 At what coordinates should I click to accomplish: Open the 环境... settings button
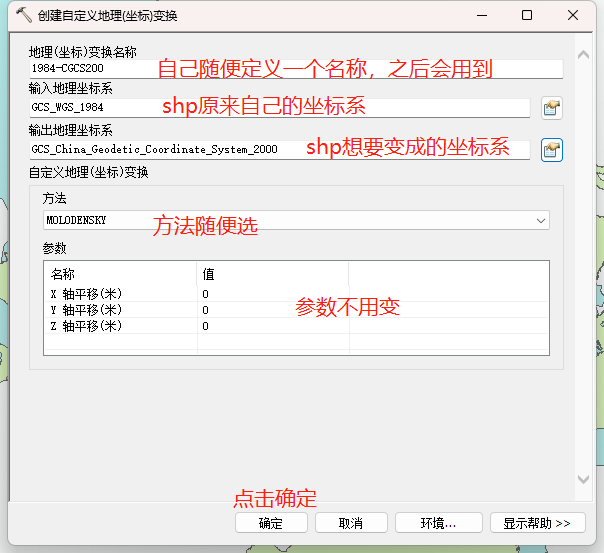click(439, 523)
